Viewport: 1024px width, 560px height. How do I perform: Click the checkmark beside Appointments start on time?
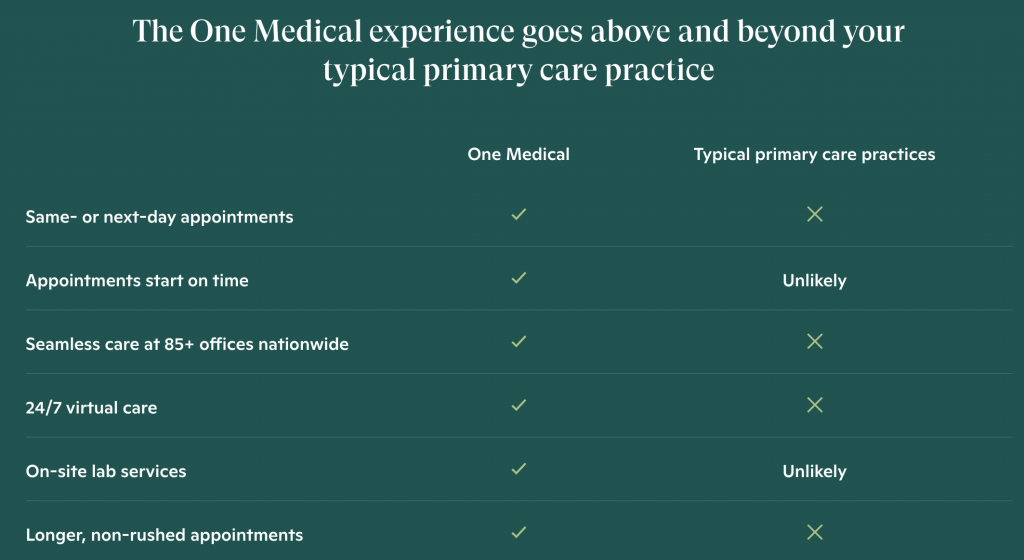[x=519, y=278]
